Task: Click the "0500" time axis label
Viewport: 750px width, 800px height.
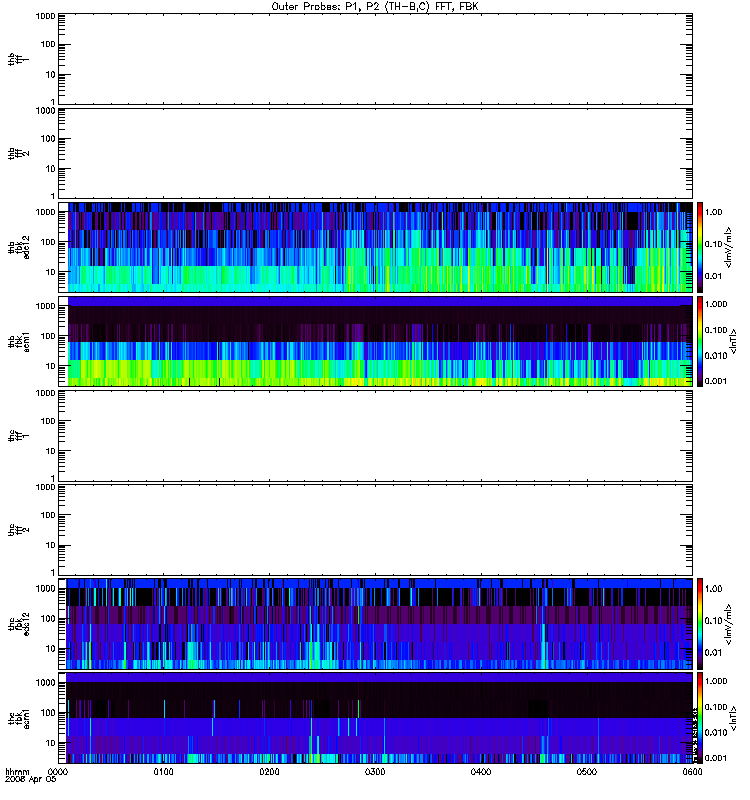Action: [586, 772]
